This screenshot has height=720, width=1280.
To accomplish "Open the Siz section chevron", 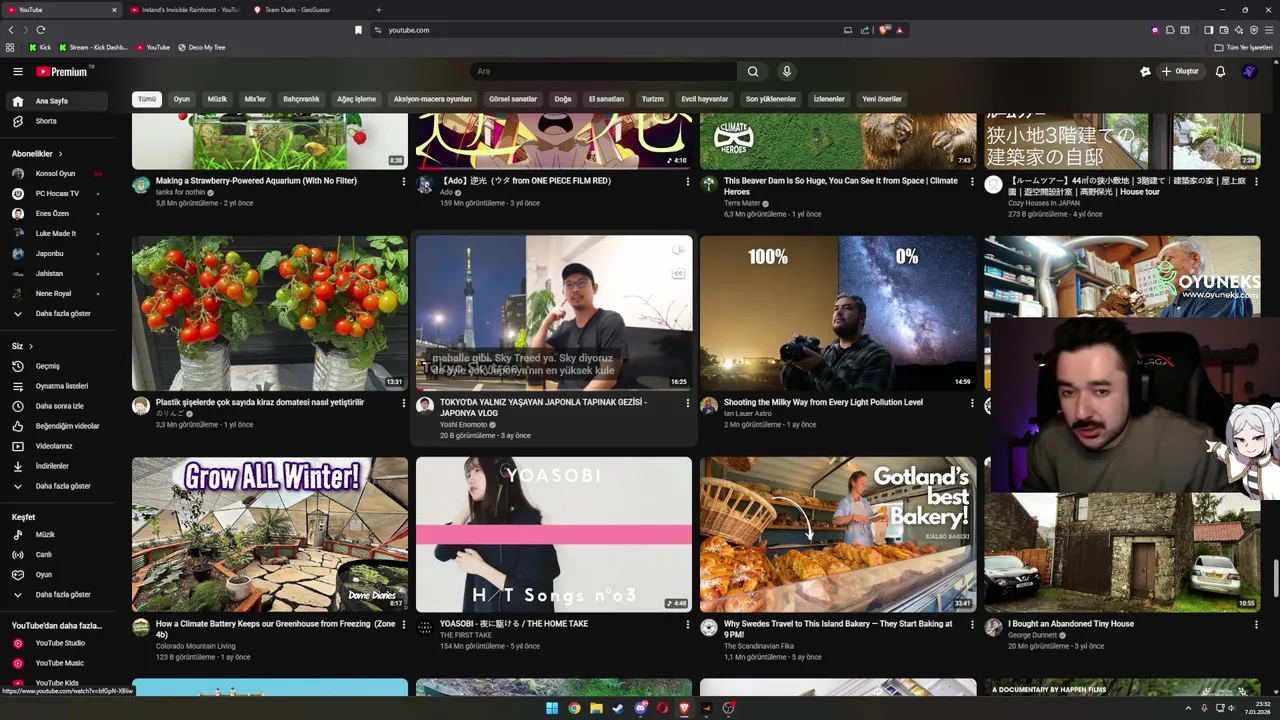I will pos(31,346).
